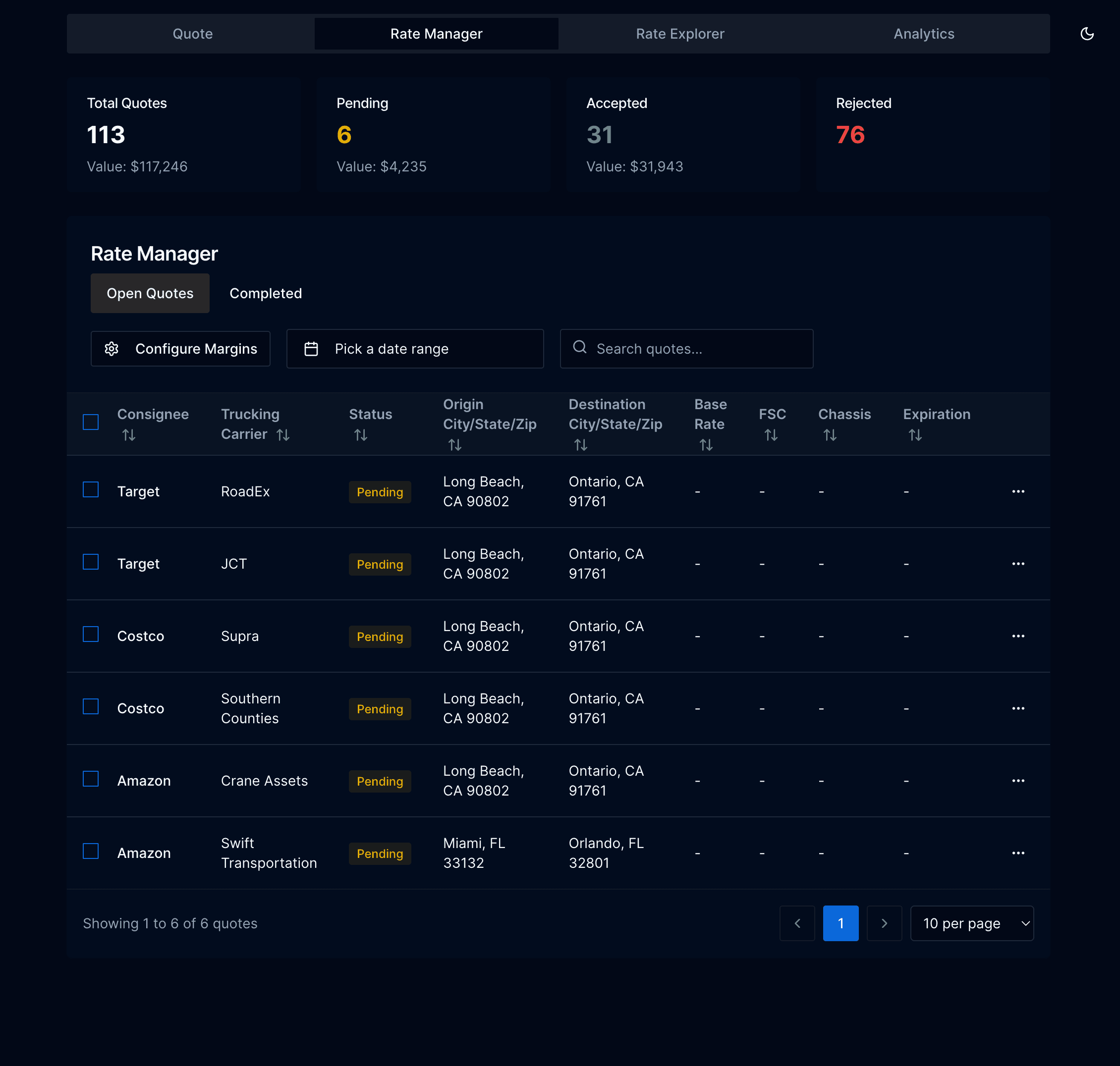Click the next page chevron

pyautogui.click(x=884, y=923)
